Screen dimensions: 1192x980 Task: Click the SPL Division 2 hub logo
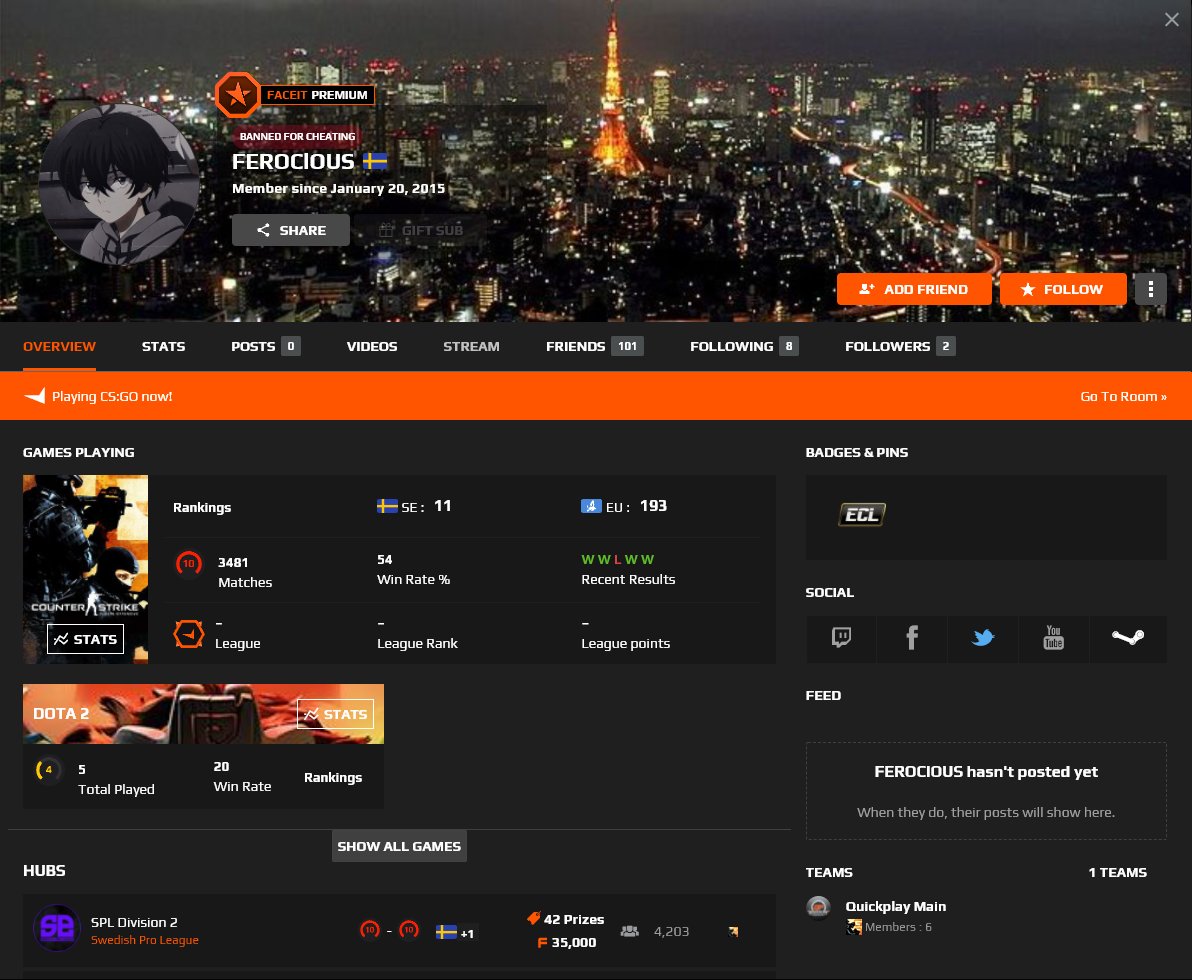(57, 928)
